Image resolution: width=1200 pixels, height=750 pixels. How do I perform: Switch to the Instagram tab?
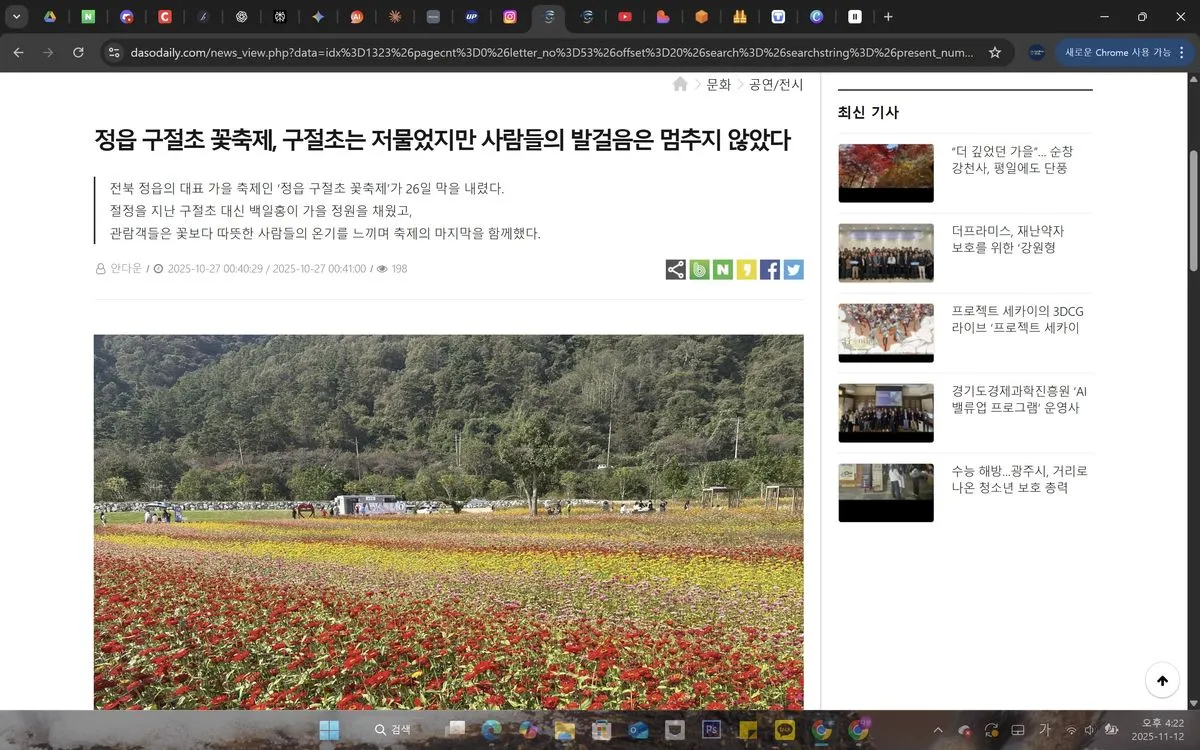click(510, 17)
